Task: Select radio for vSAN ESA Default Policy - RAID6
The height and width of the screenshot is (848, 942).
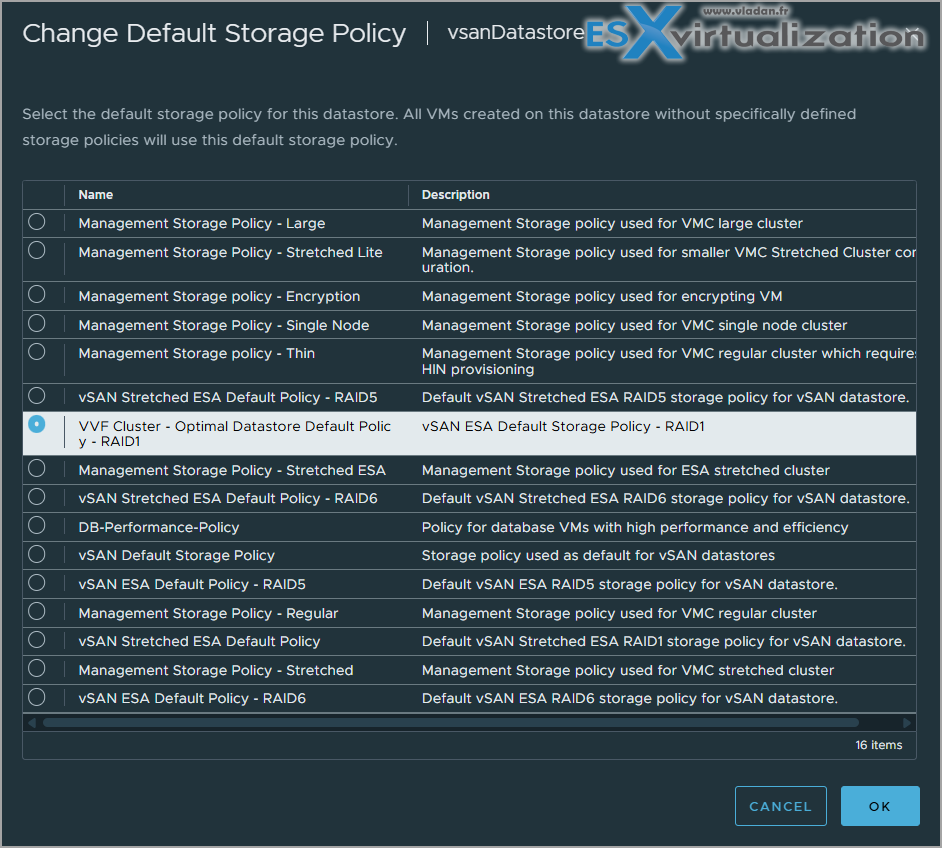Action: click(x=37, y=697)
